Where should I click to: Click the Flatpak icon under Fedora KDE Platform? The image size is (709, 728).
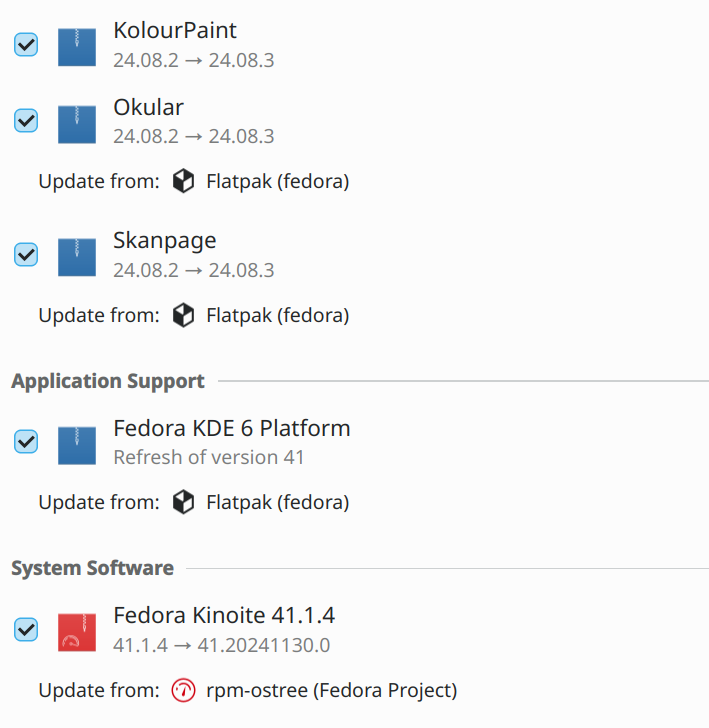click(x=183, y=502)
